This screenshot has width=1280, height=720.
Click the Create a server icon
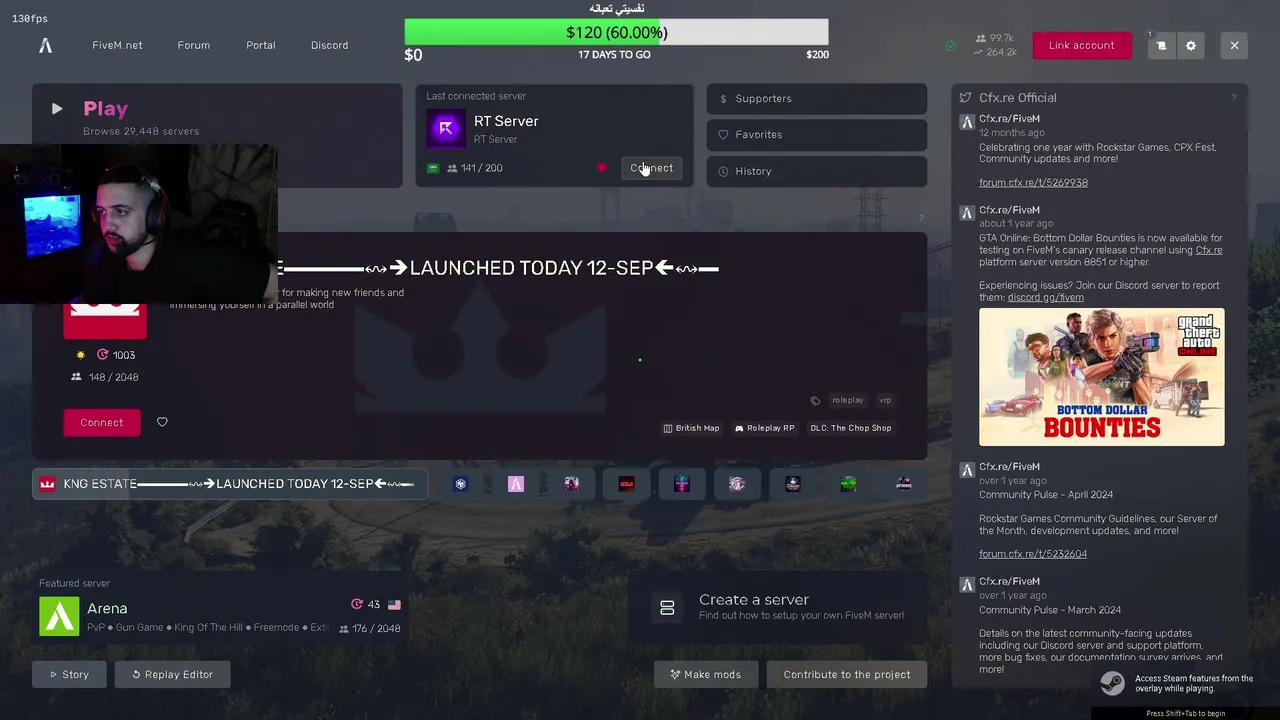coord(667,607)
